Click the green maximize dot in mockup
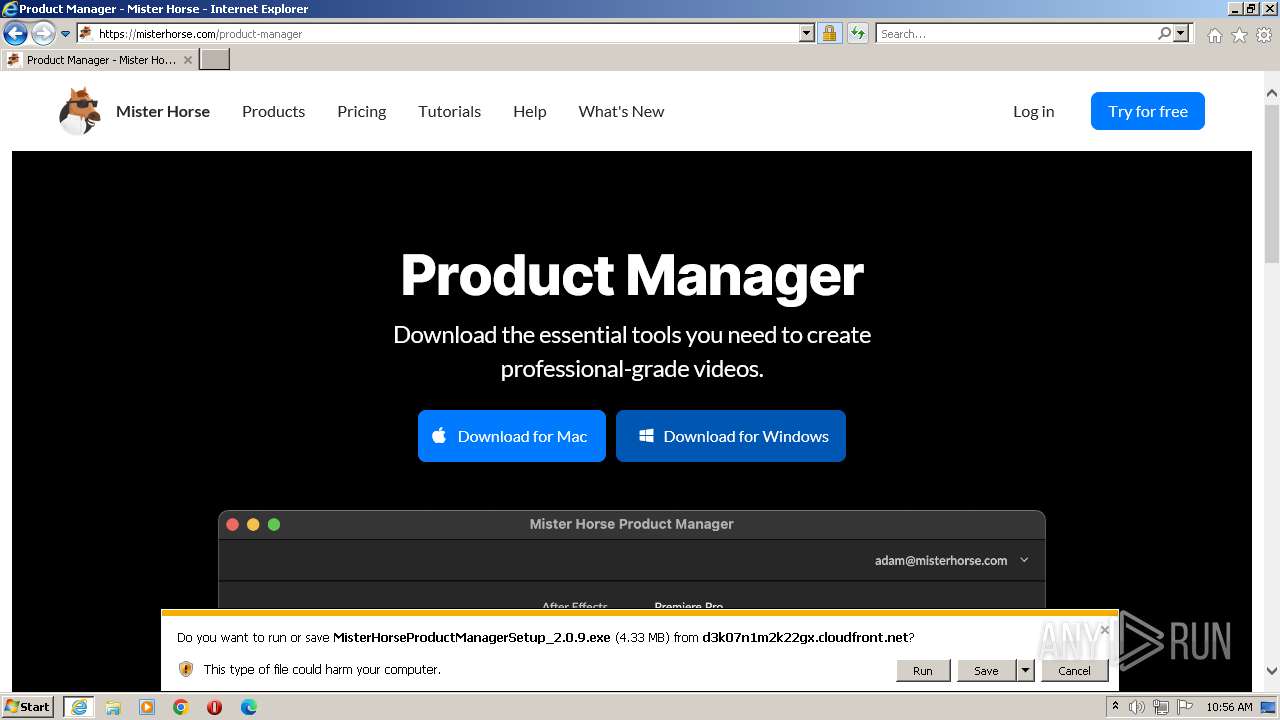Viewport: 1280px width, 720px height. pos(274,524)
